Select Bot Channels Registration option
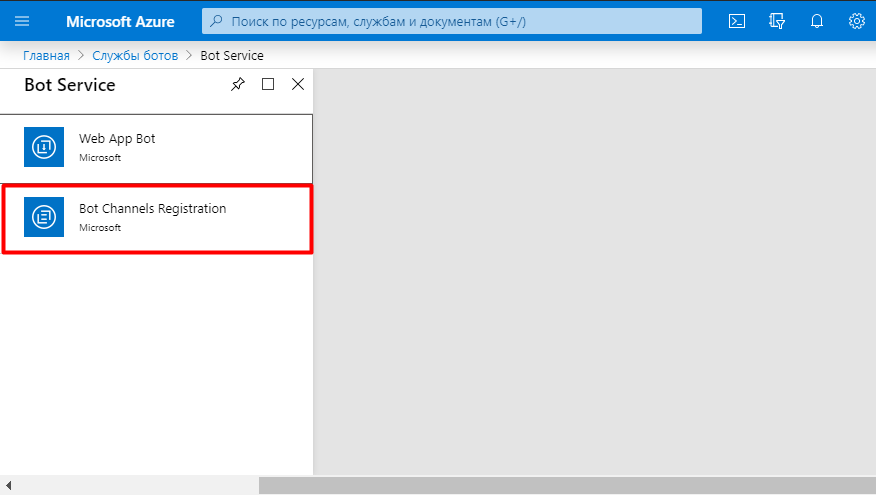Image resolution: width=876 pixels, height=495 pixels. (158, 219)
